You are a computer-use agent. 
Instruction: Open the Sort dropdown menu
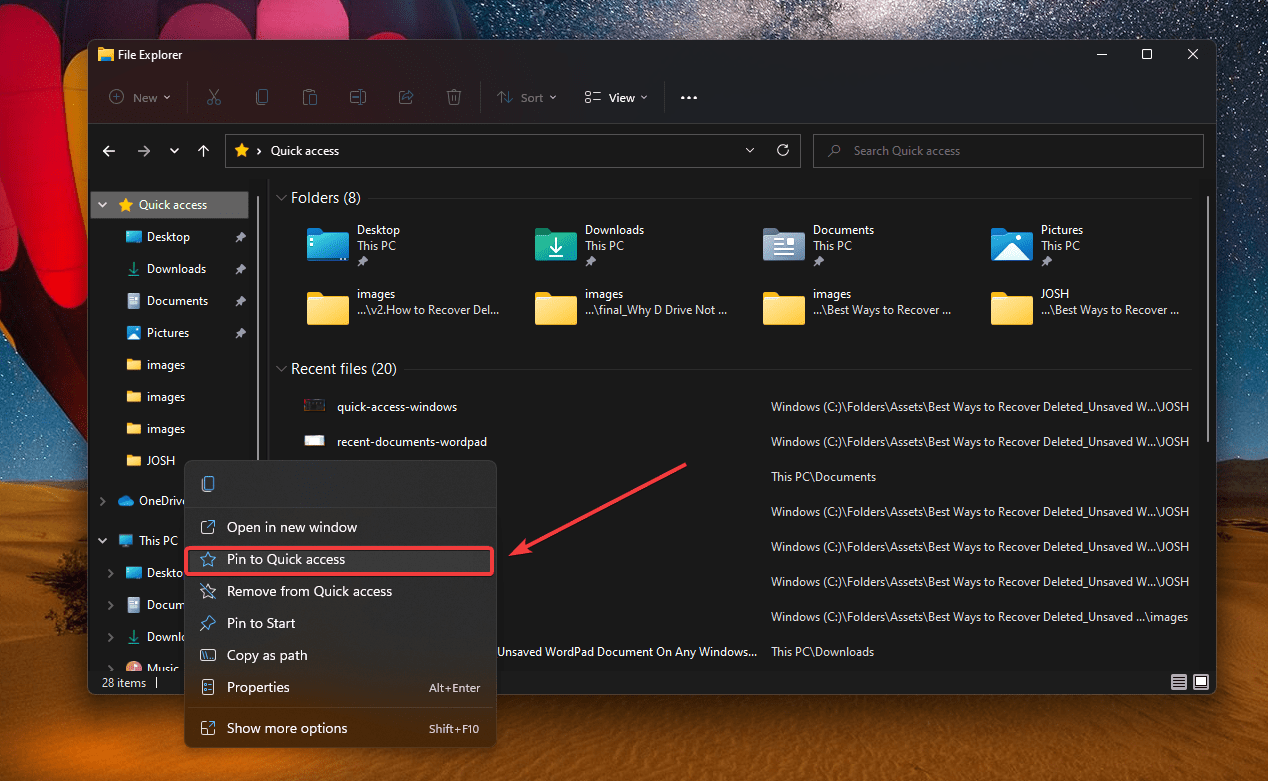[x=528, y=97]
